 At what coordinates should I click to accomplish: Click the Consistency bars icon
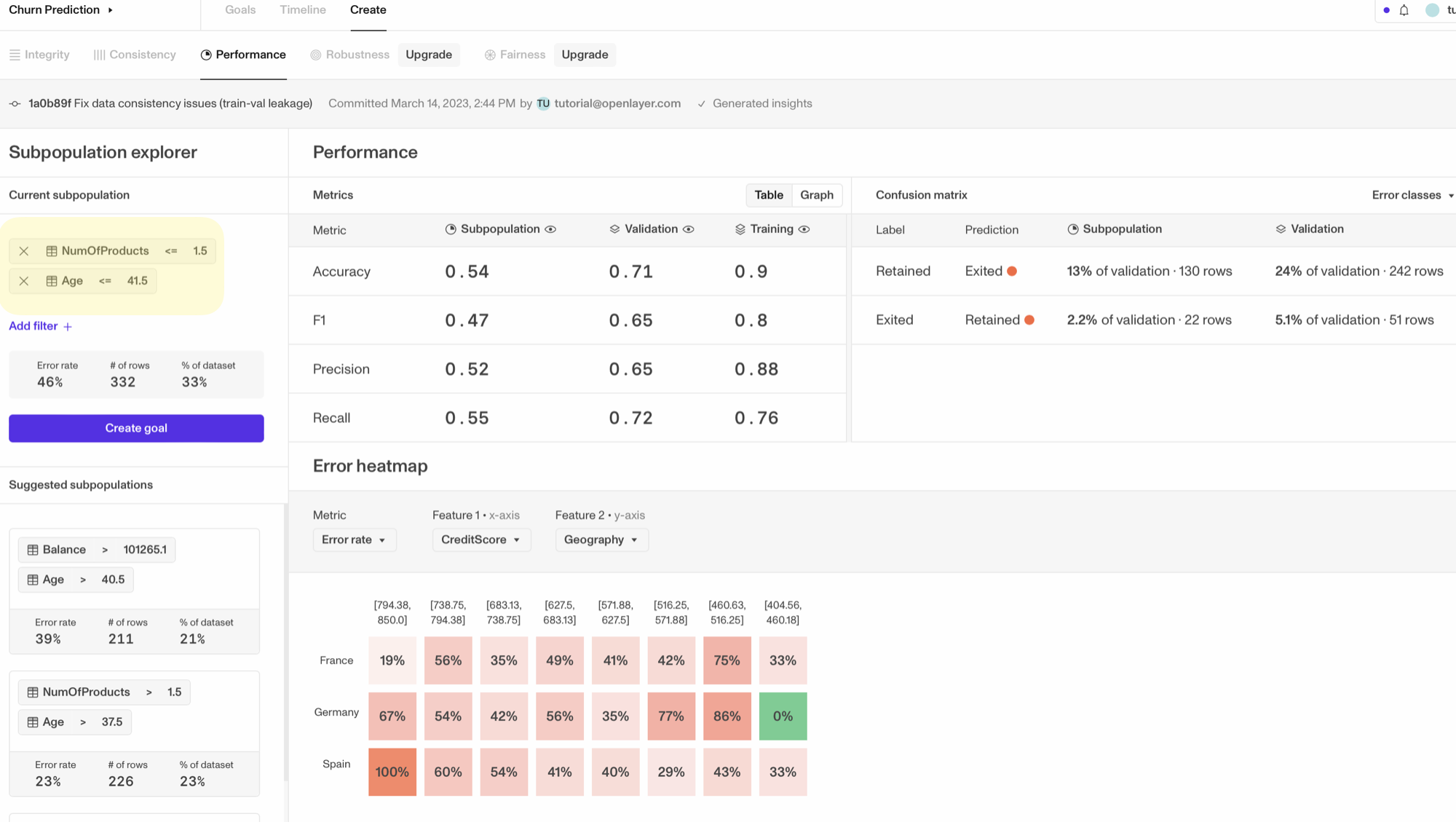click(99, 55)
